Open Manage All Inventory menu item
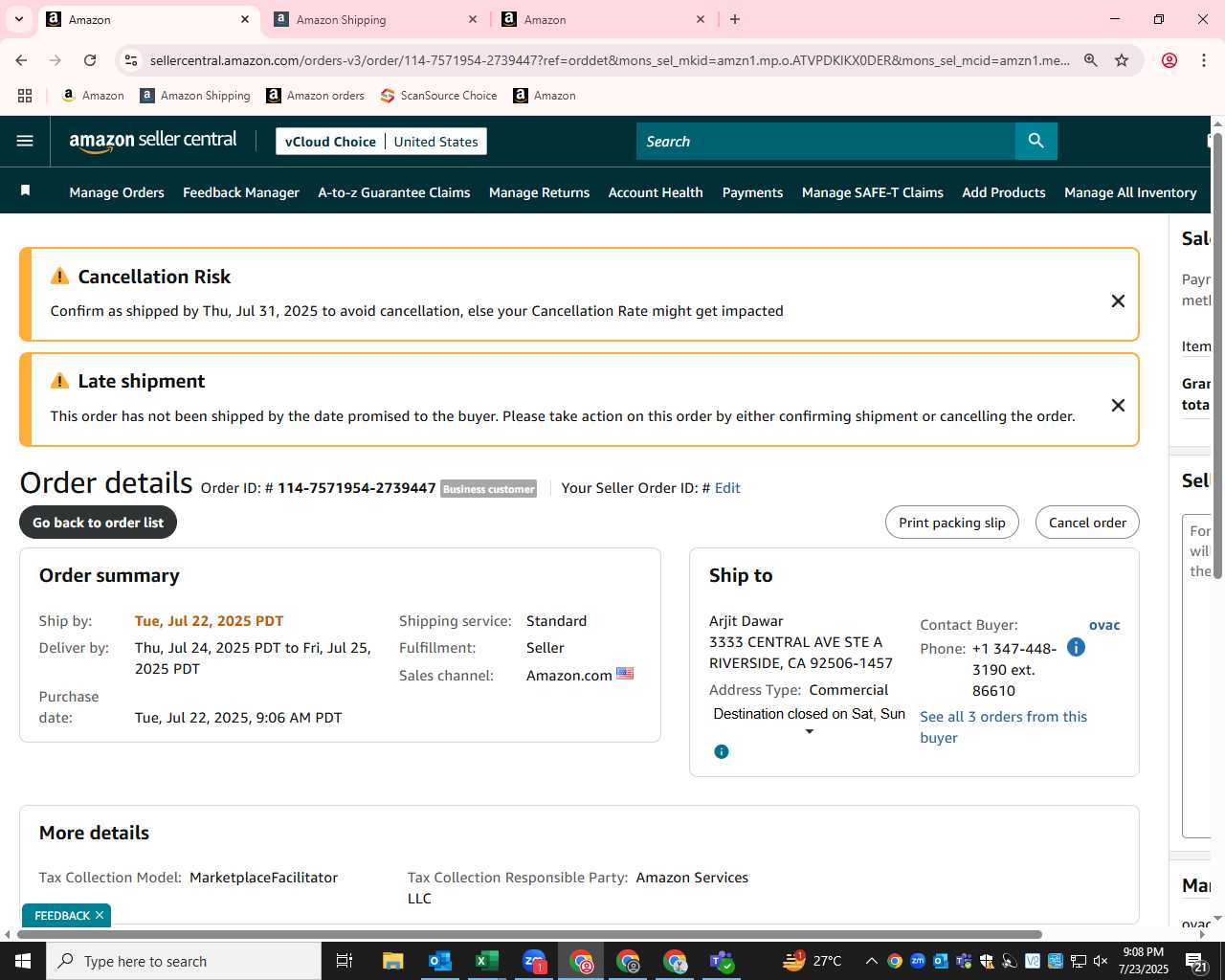Viewport: 1225px width, 980px height. point(1130,192)
